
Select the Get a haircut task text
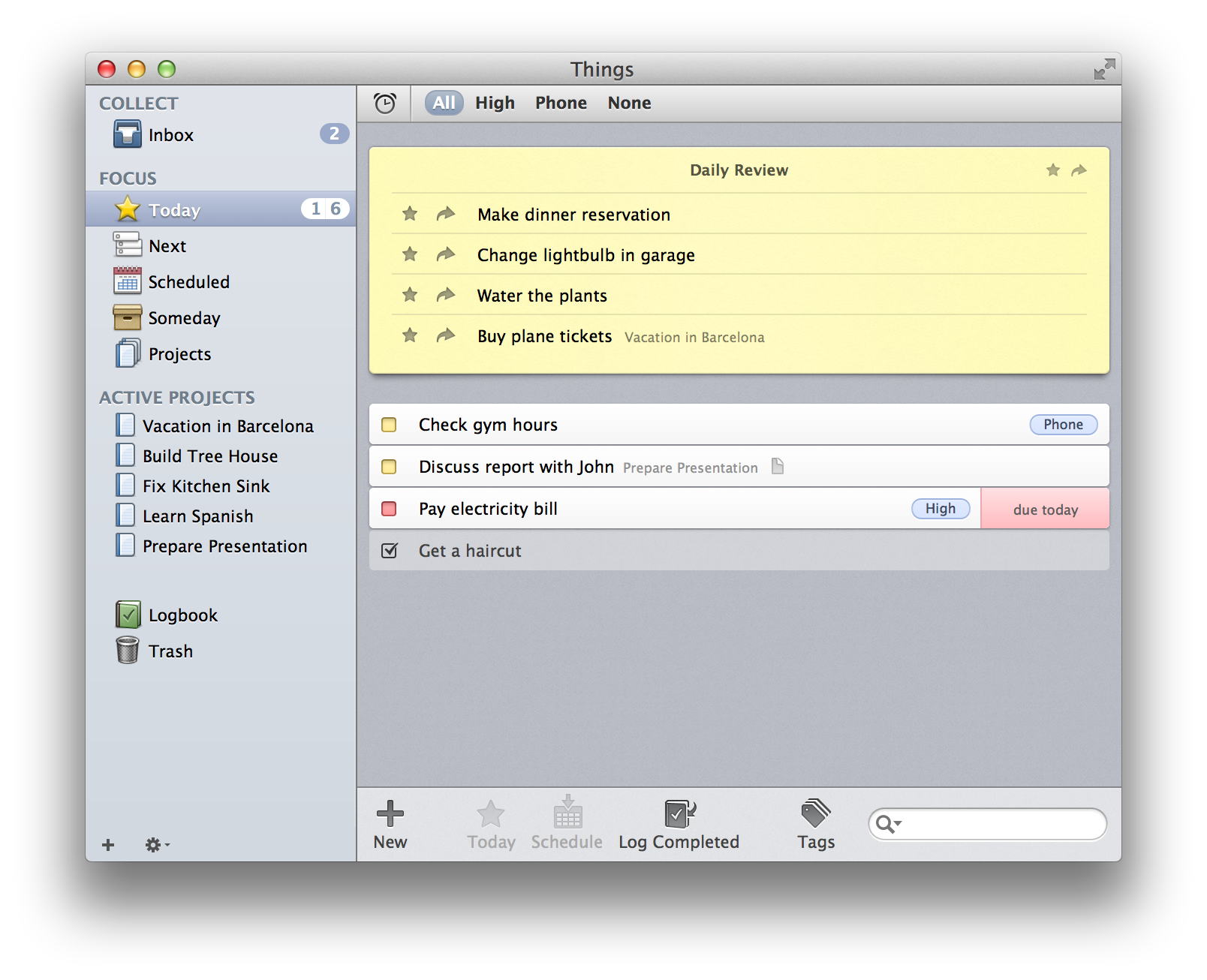click(x=470, y=551)
